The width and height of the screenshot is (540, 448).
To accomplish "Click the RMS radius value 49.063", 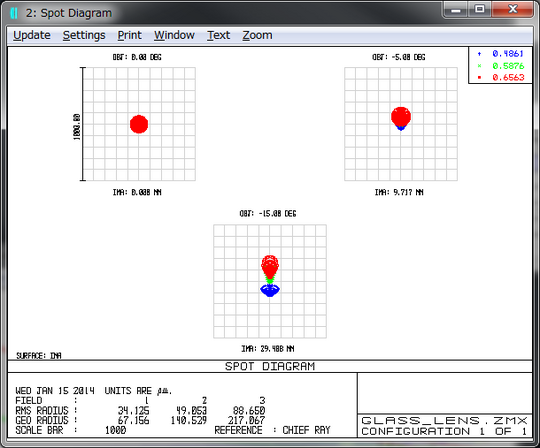I will (191, 410).
